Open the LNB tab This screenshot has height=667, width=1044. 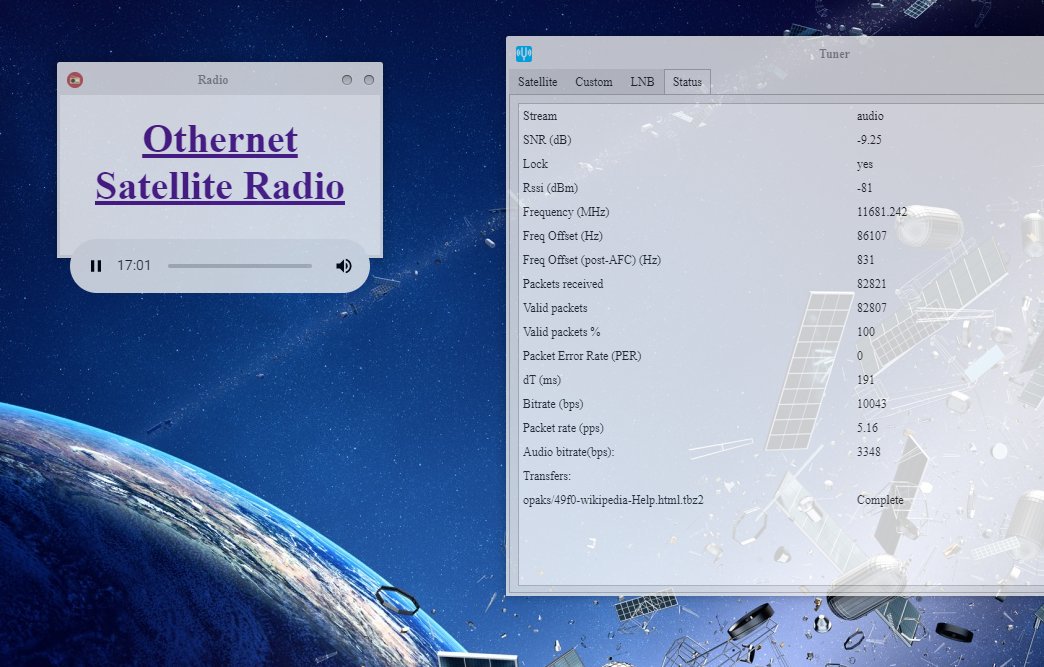643,82
